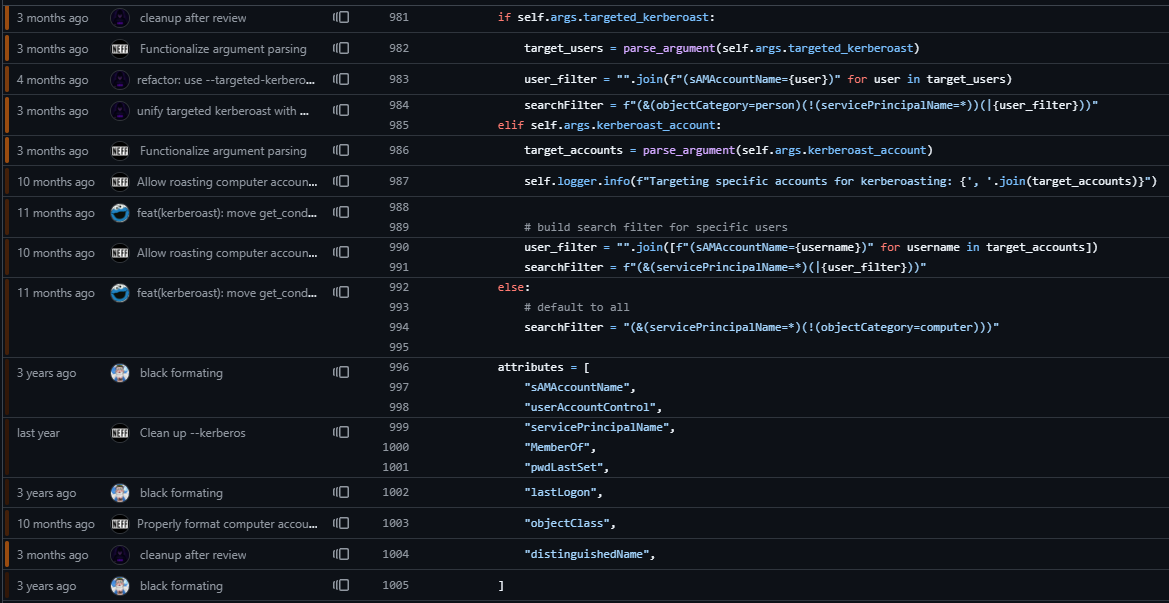Open 'black formating' commit at line 1002
The image size is (1169, 603).
pyautogui.click(x=181, y=493)
